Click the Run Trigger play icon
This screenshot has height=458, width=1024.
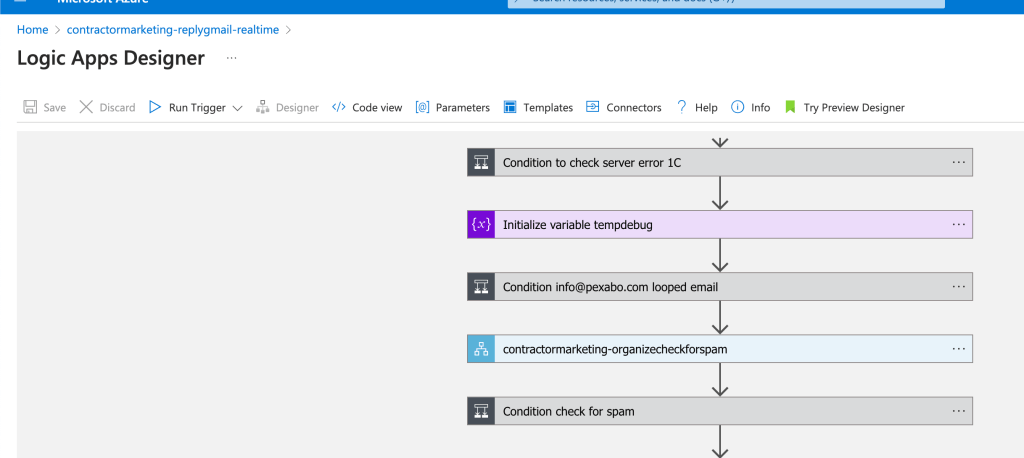[155, 107]
